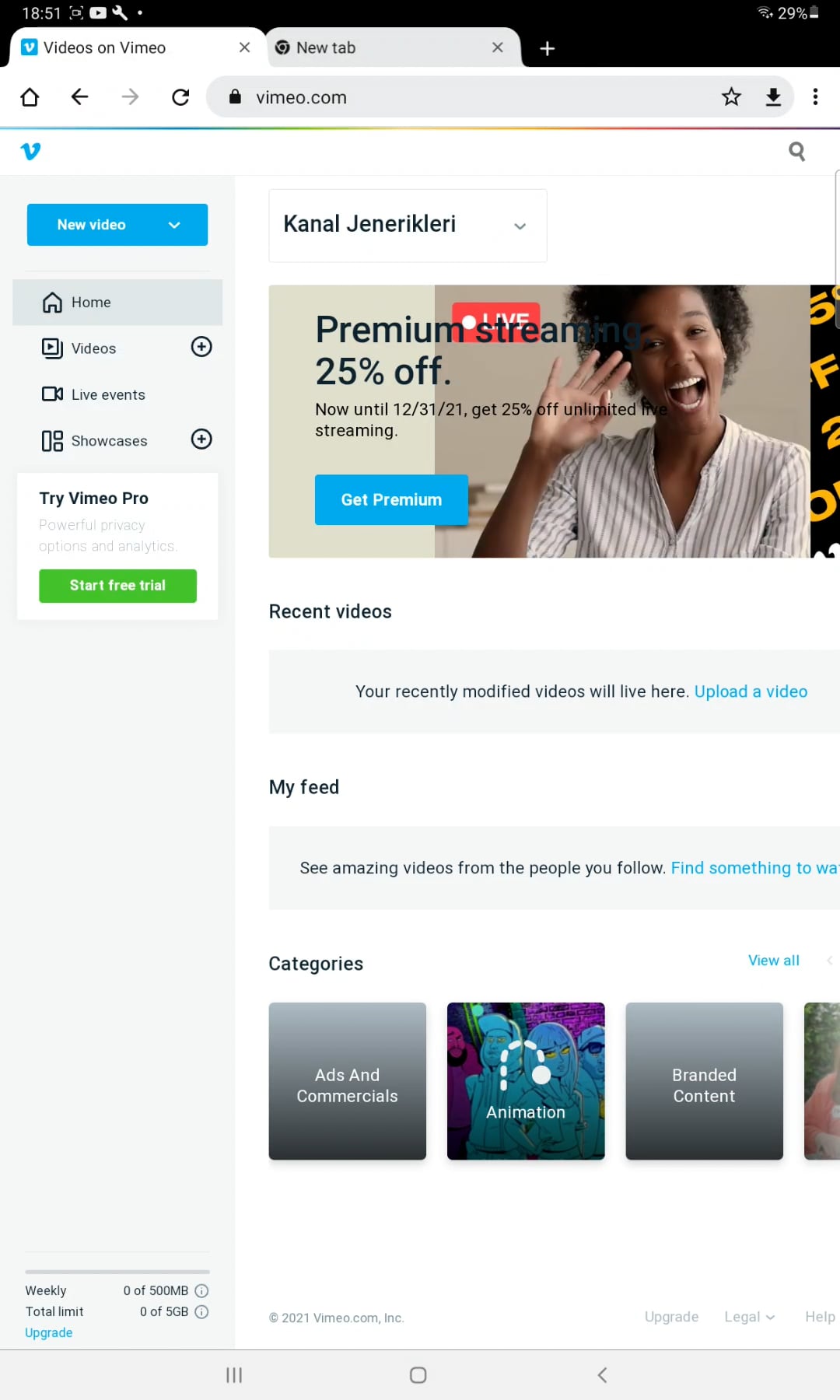This screenshot has height=1400, width=840.
Task: Open the Animation category thumbnail
Action: coord(526,1081)
